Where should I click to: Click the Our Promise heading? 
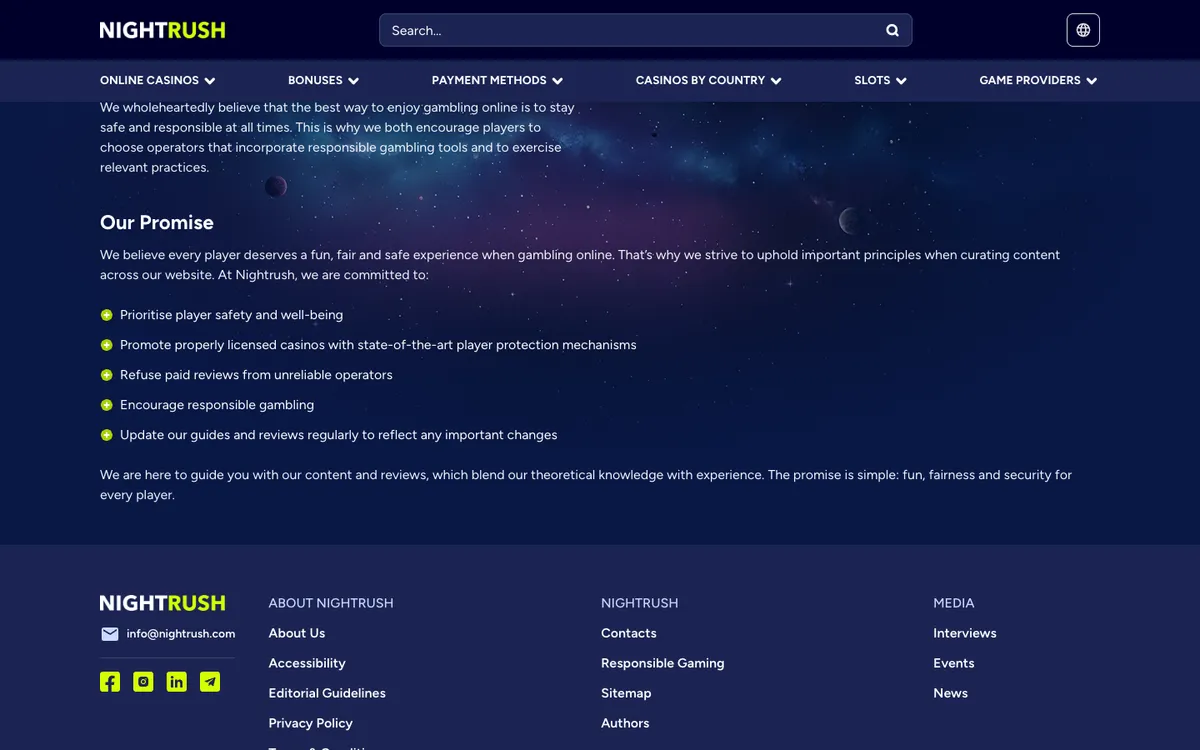click(157, 222)
